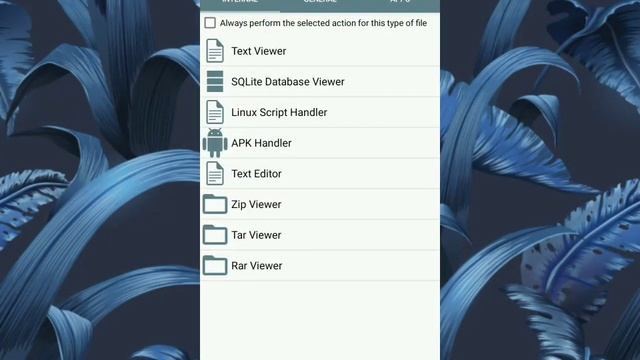
Task: Select the "Text Viewer" label
Action: [x=259, y=51]
